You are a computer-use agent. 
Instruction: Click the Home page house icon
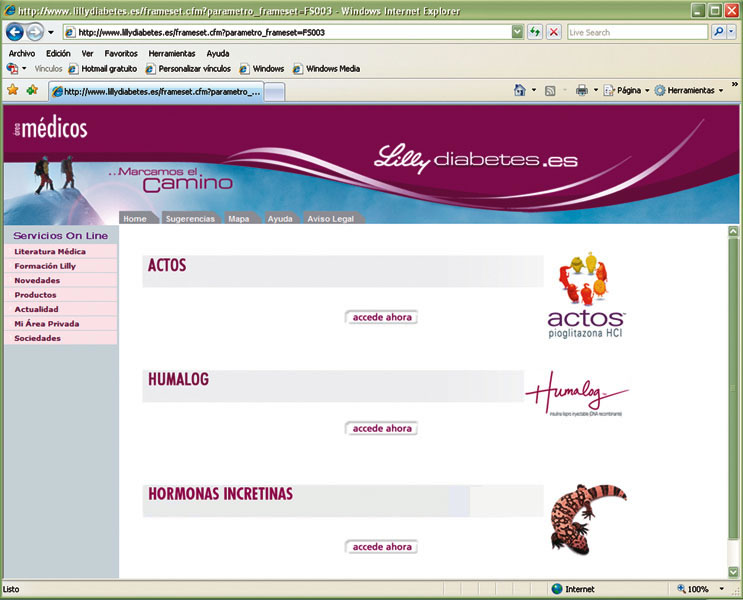point(520,90)
